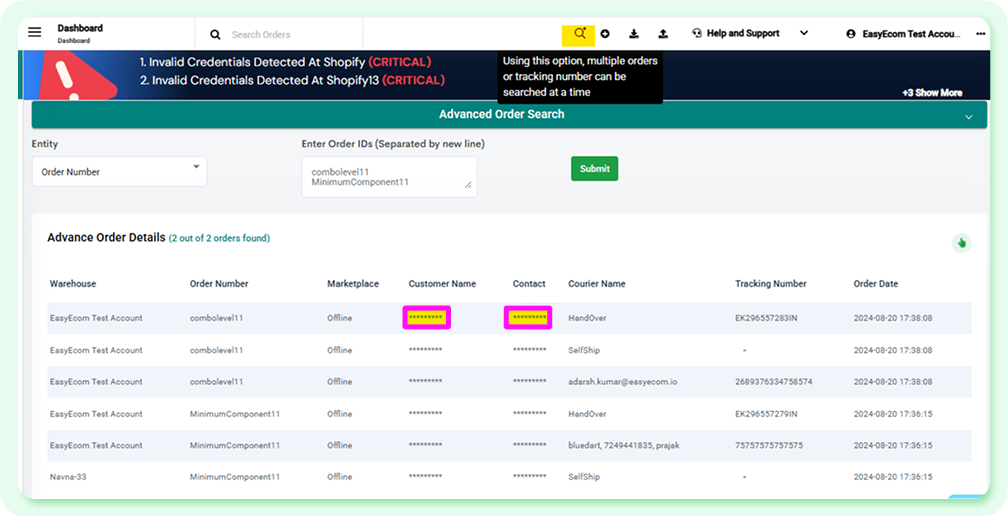The width and height of the screenshot is (1008, 516).
Task: Open the EasyEcom Test Account menu
Action: (x=911, y=34)
